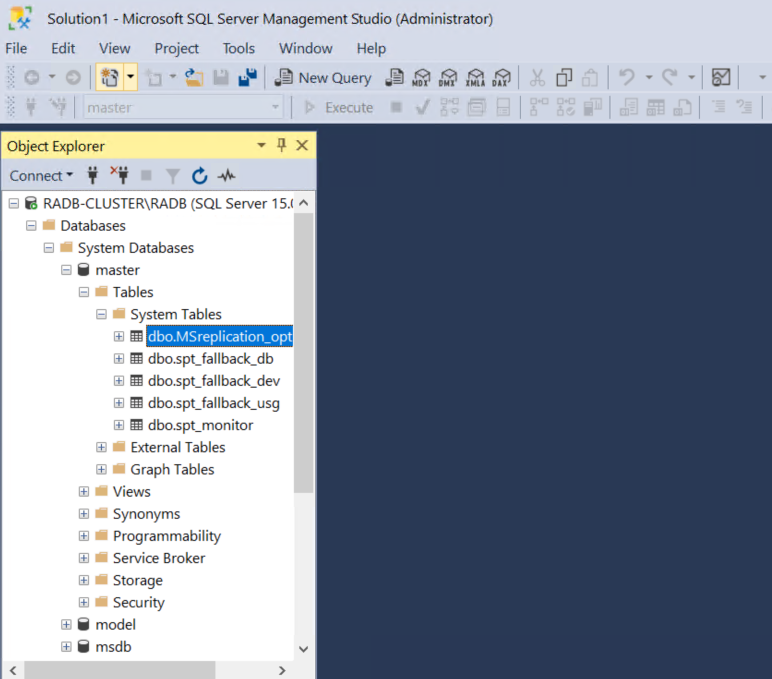Select dbo.spt_fallback_dev table
The width and height of the screenshot is (772, 679).
pos(214,381)
